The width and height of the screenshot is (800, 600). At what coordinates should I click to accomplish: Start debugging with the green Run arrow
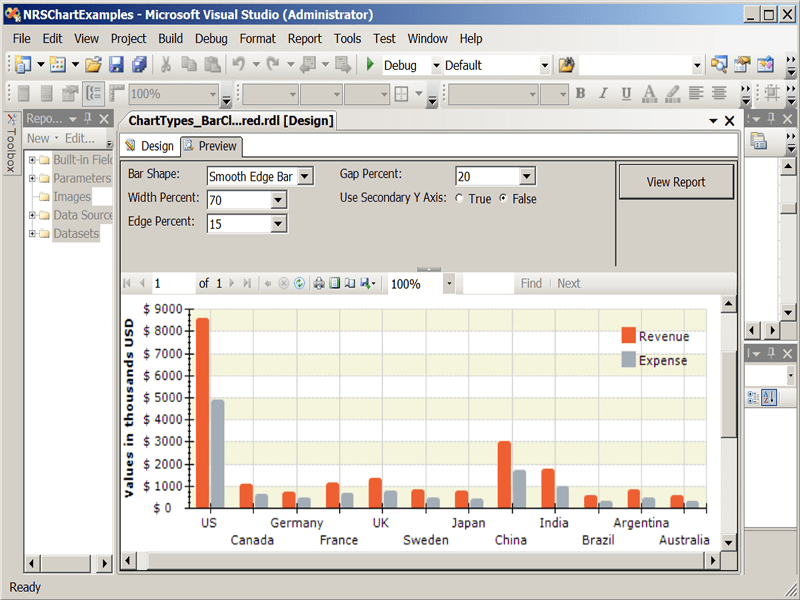(370, 64)
